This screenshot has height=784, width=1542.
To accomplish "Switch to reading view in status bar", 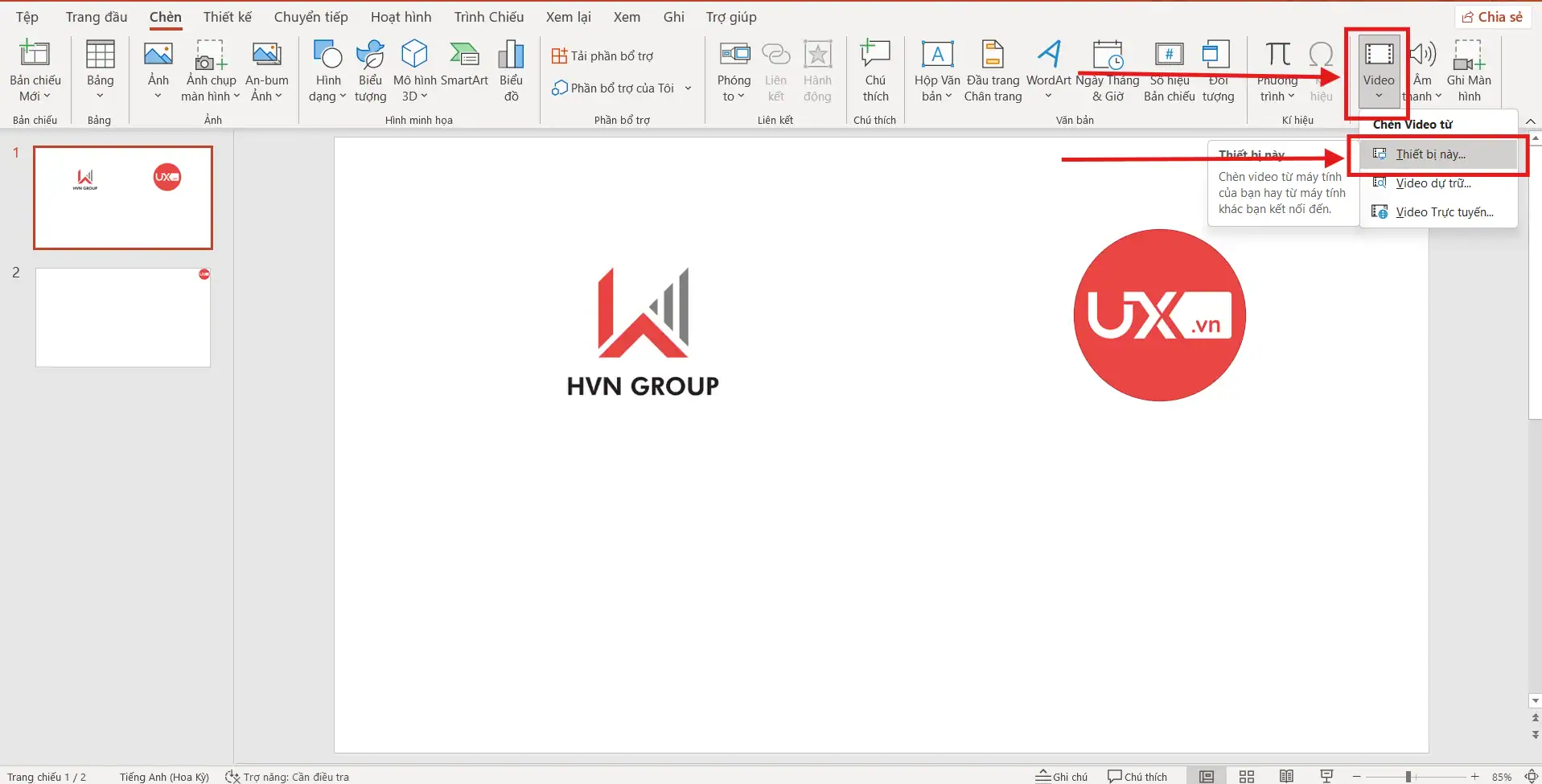I will tap(1287, 776).
